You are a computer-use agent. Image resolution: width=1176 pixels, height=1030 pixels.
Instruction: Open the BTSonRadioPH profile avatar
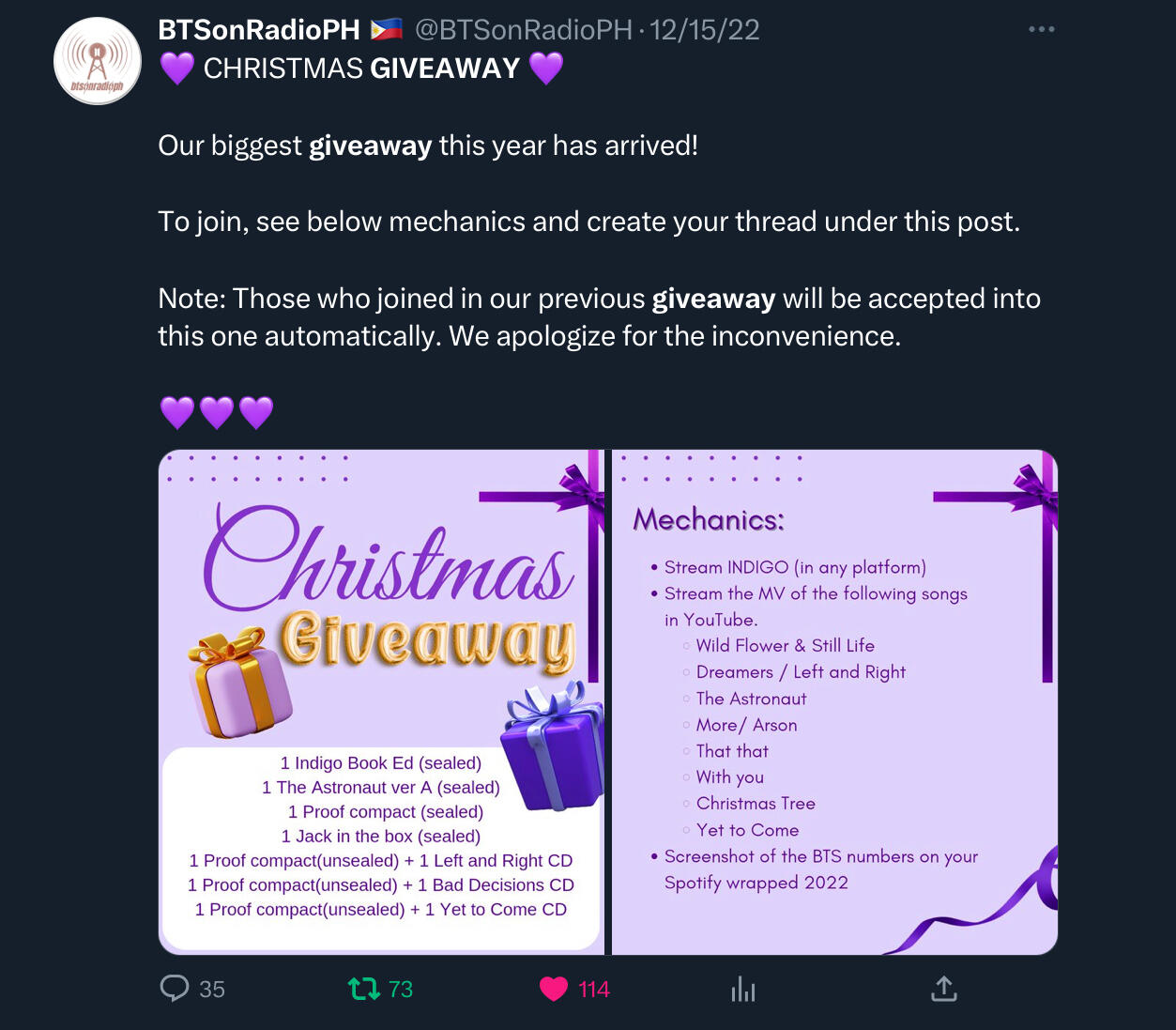point(98,61)
